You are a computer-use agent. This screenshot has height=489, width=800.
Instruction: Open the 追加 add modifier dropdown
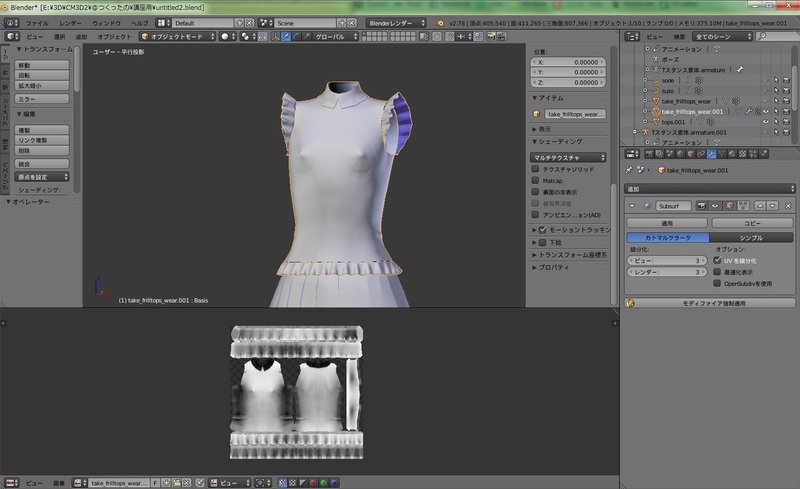pos(710,188)
